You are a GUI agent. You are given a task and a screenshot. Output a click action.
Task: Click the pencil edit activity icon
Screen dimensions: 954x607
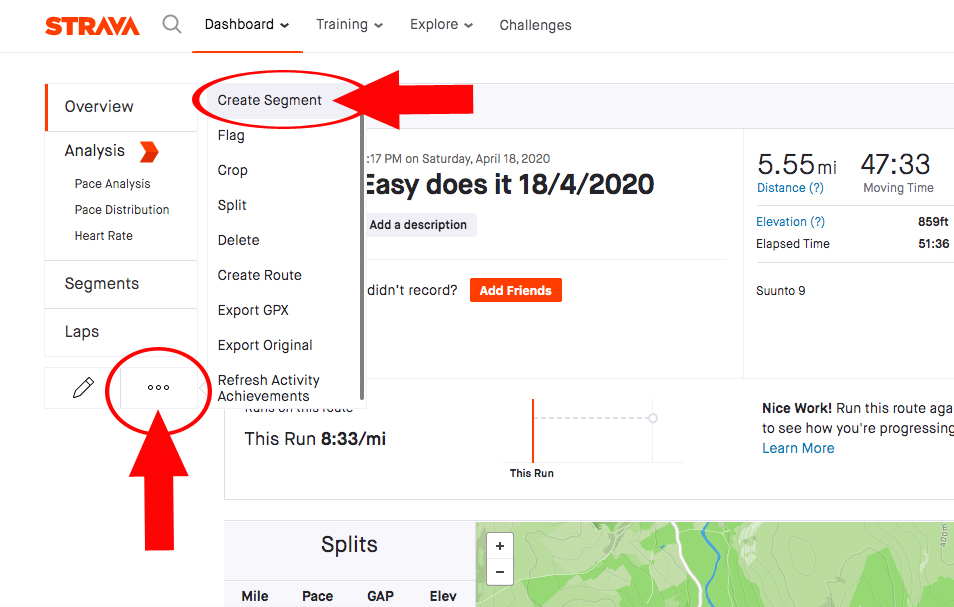(x=83, y=388)
